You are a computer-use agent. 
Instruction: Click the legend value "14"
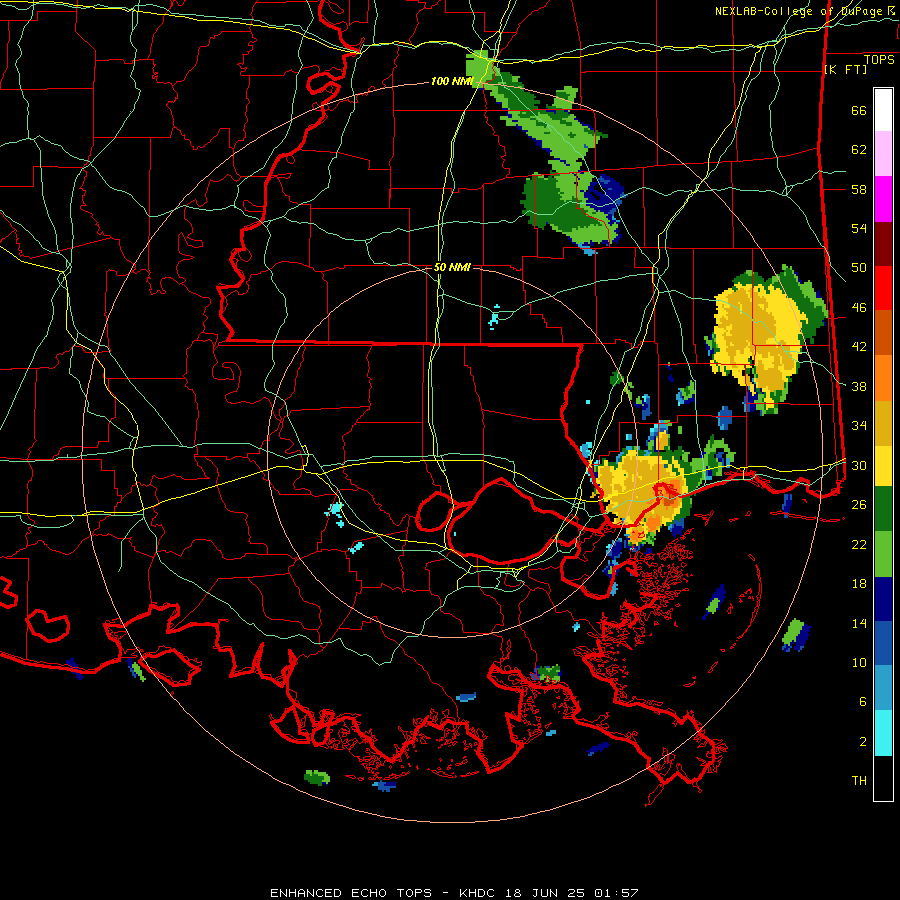pos(859,623)
